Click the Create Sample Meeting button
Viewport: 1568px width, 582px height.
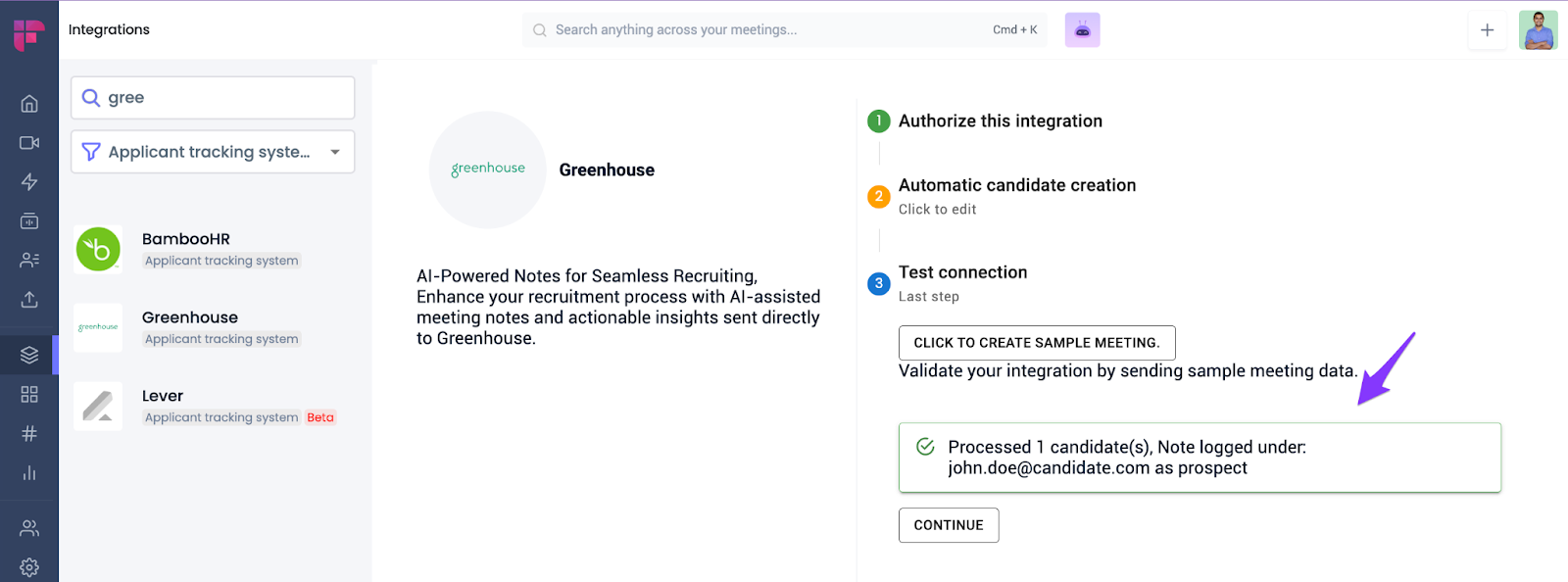tap(1036, 343)
